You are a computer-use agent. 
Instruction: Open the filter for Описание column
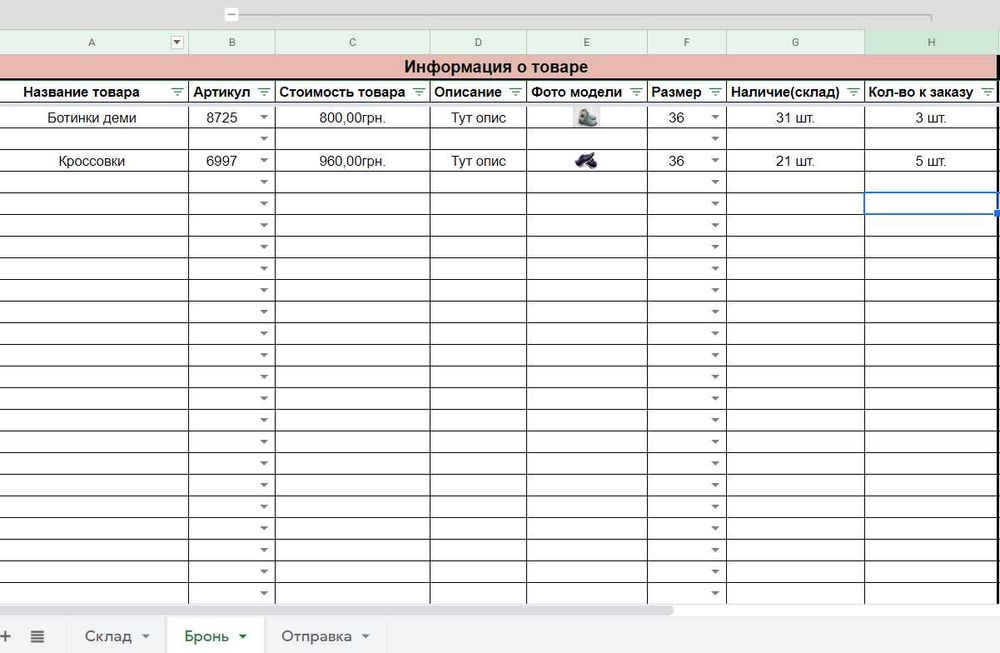(x=515, y=92)
